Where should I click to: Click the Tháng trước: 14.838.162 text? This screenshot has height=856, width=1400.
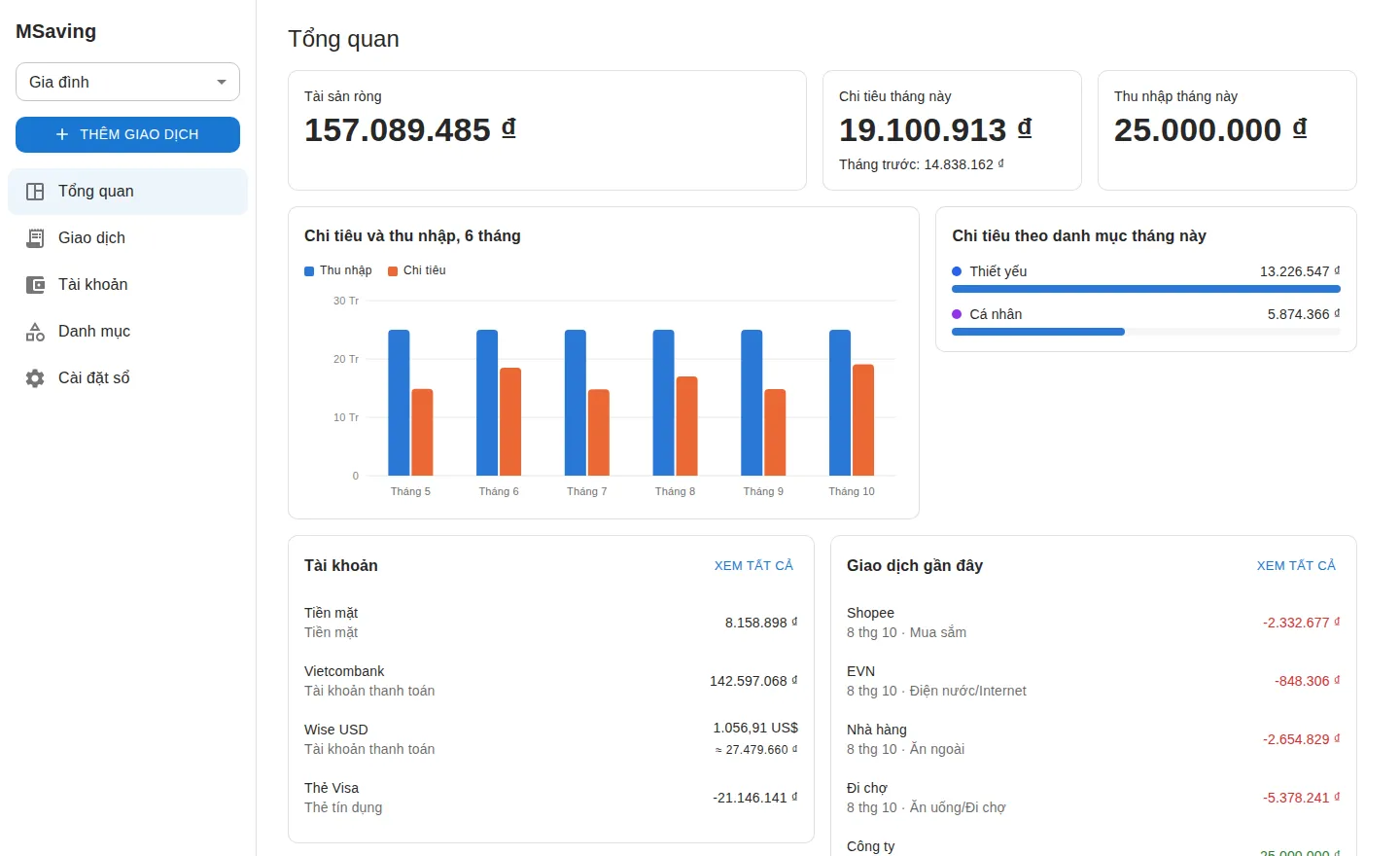point(922,164)
